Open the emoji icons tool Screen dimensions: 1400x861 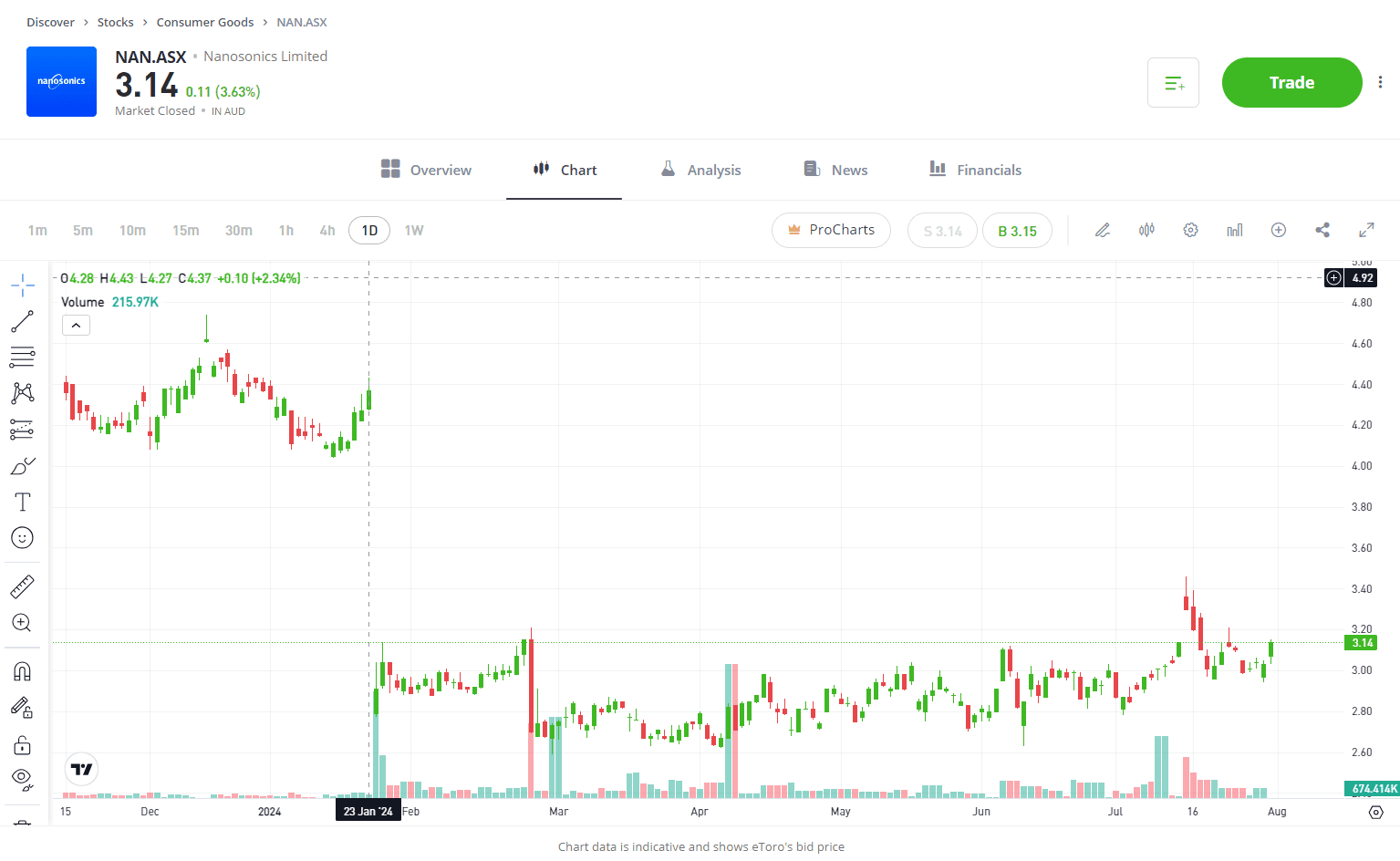coord(23,538)
